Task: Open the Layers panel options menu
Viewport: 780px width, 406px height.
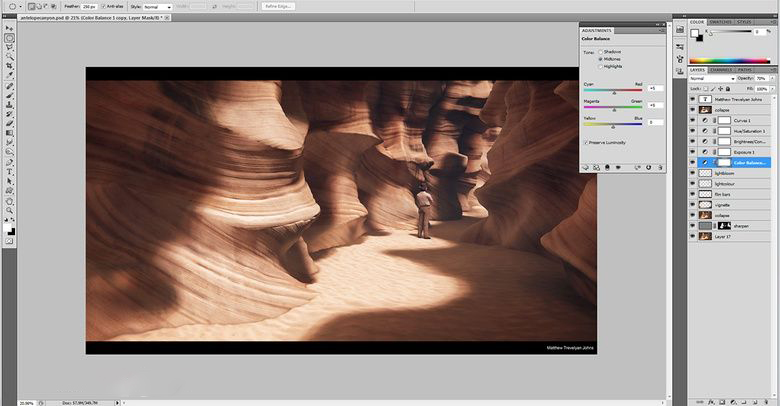Action: pos(772,70)
